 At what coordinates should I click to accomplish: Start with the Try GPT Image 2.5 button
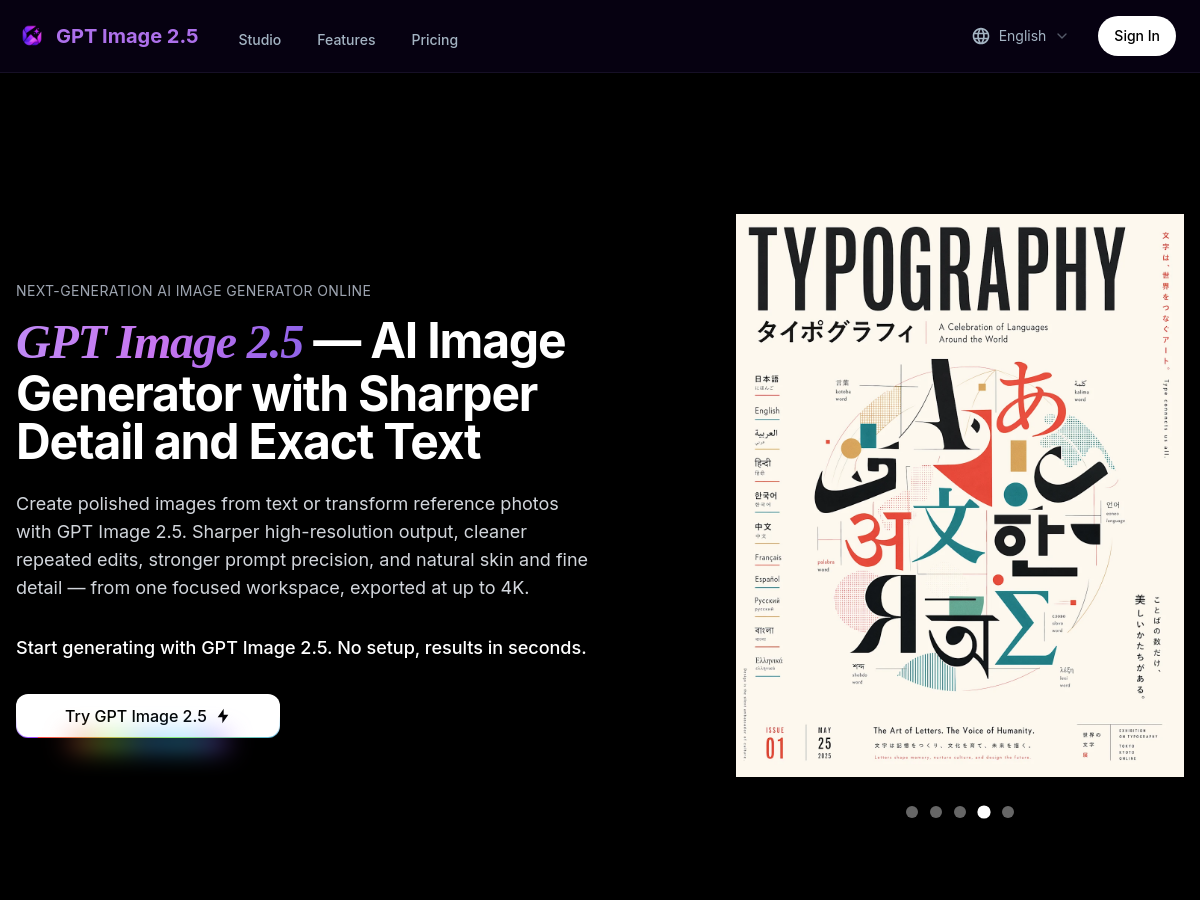[x=148, y=716]
